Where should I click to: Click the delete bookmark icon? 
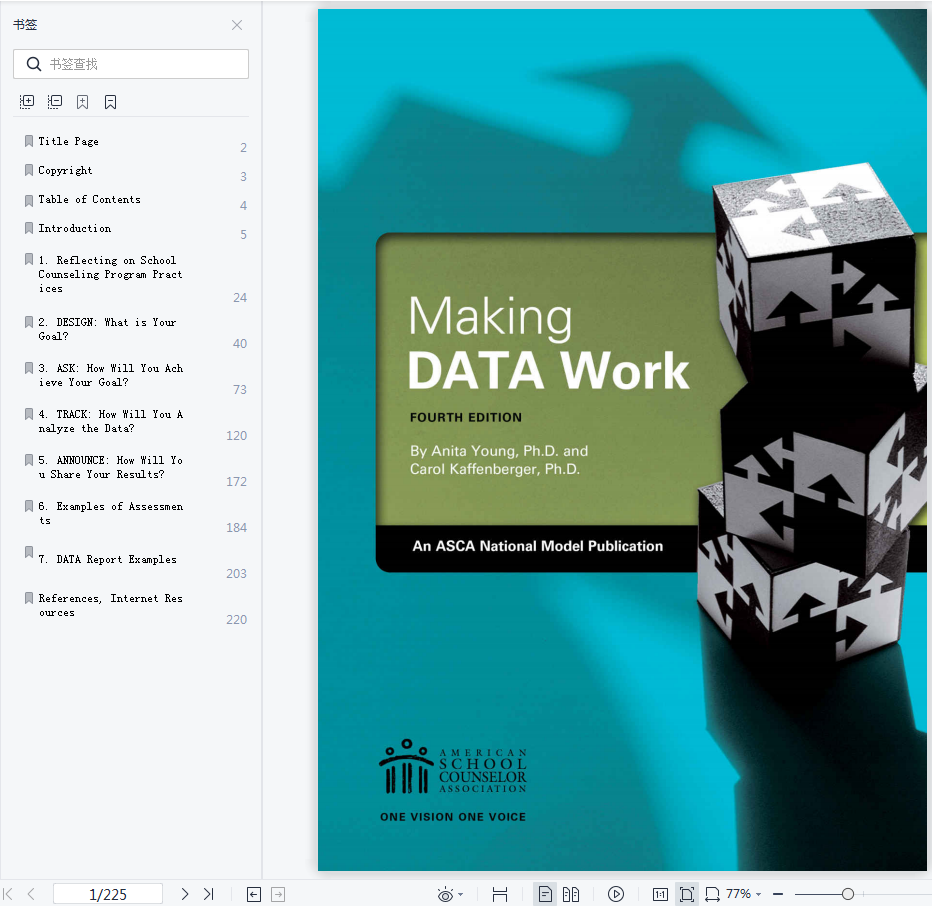coord(111,102)
